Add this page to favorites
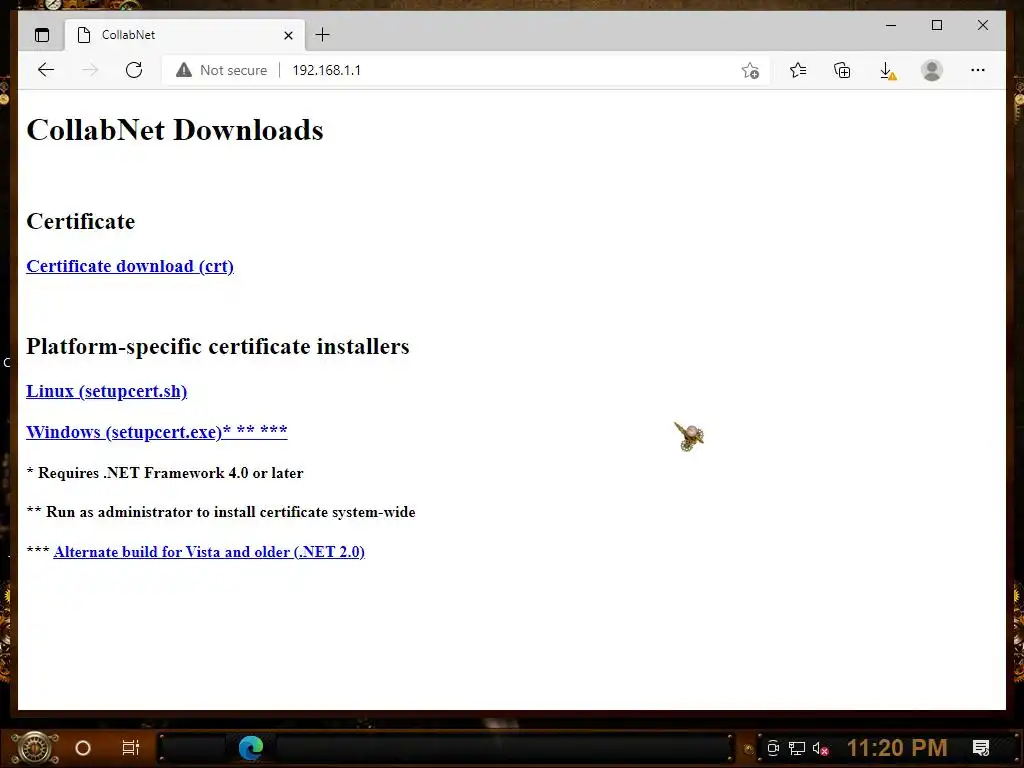This screenshot has height=768, width=1024. click(750, 71)
